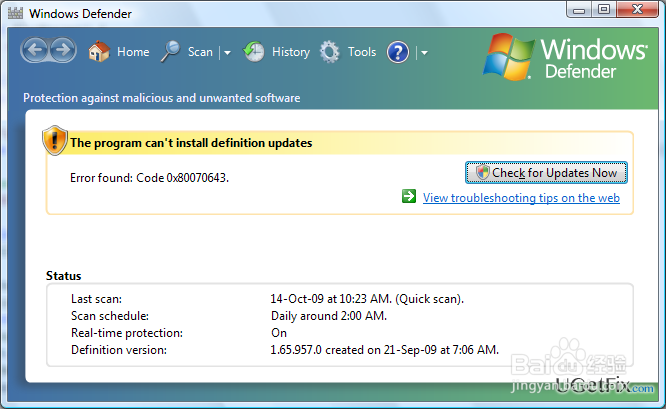The height and width of the screenshot is (409, 666).
Task: Maximize the Windows Defender window
Action: coord(604,10)
